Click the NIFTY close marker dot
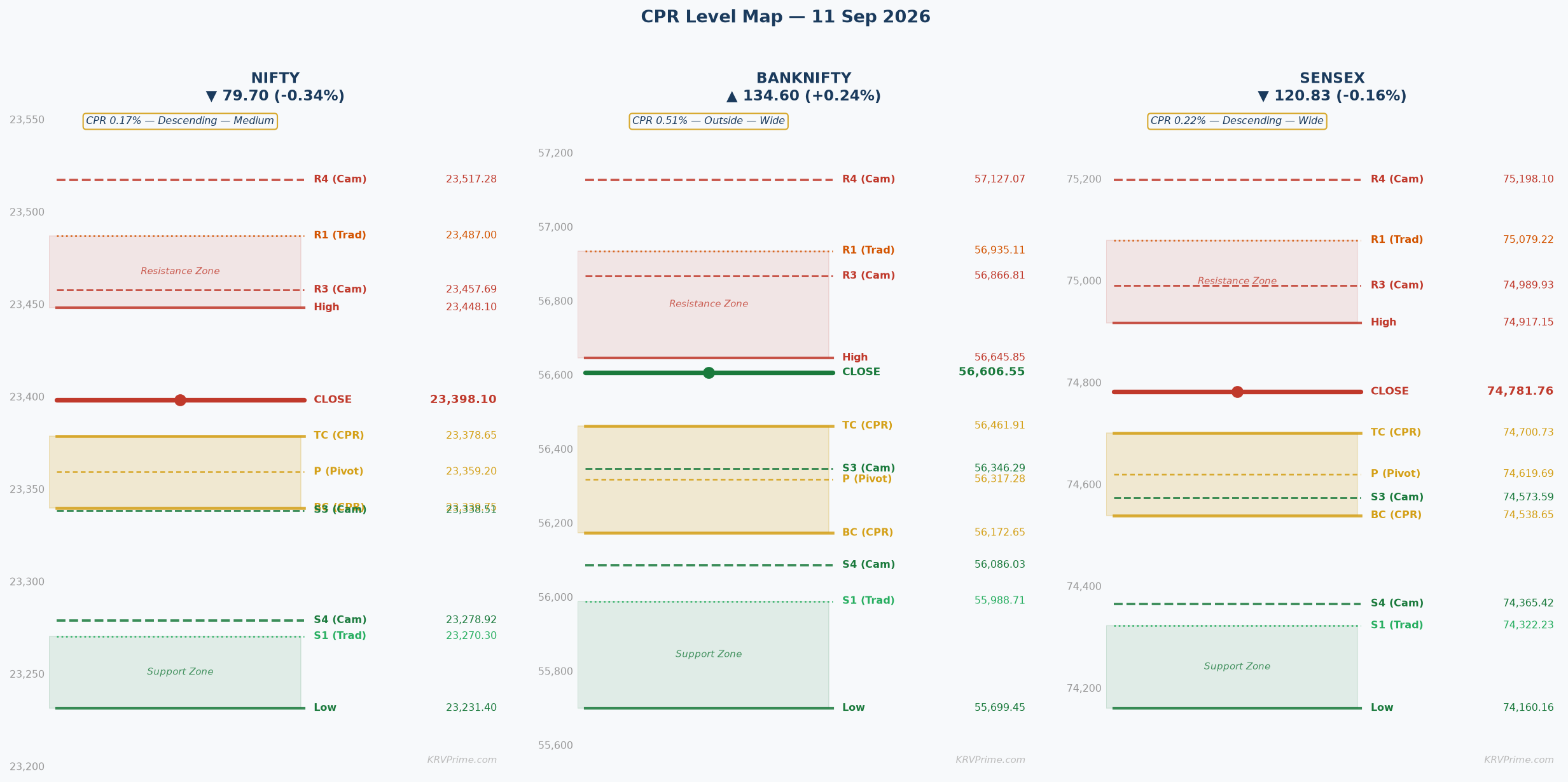This screenshot has width=1568, height=782. pyautogui.click(x=180, y=400)
